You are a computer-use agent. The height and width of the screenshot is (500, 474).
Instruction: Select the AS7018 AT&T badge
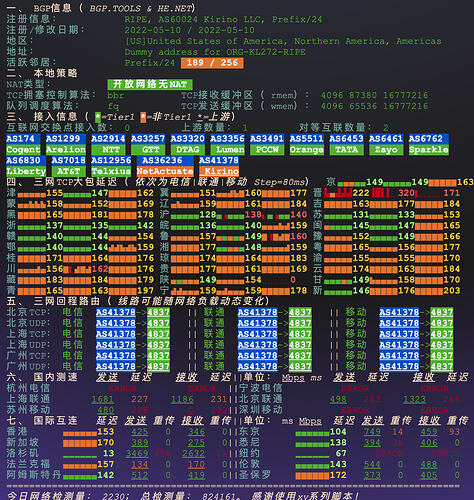[x=68, y=166]
